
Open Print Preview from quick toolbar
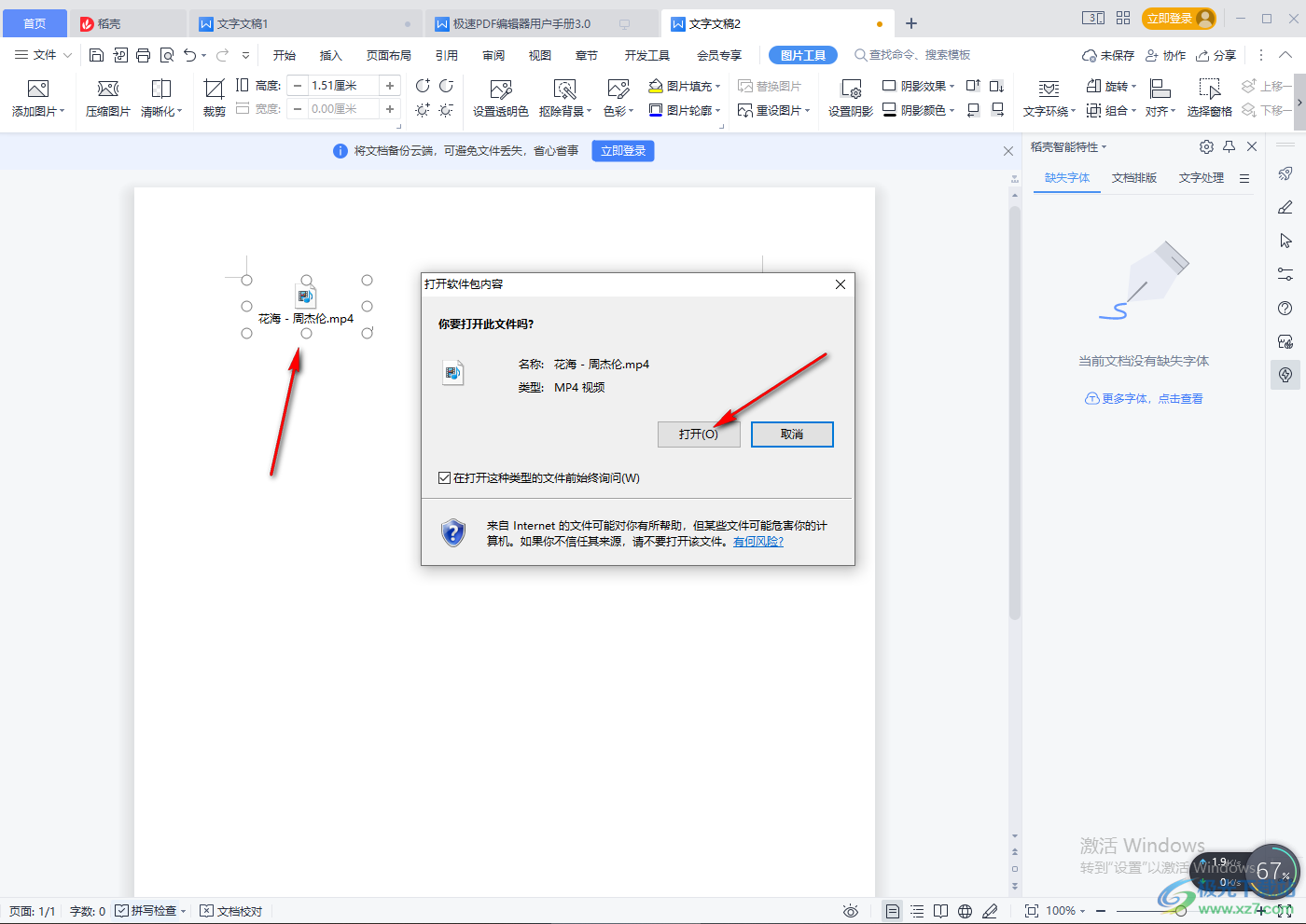pos(167,55)
